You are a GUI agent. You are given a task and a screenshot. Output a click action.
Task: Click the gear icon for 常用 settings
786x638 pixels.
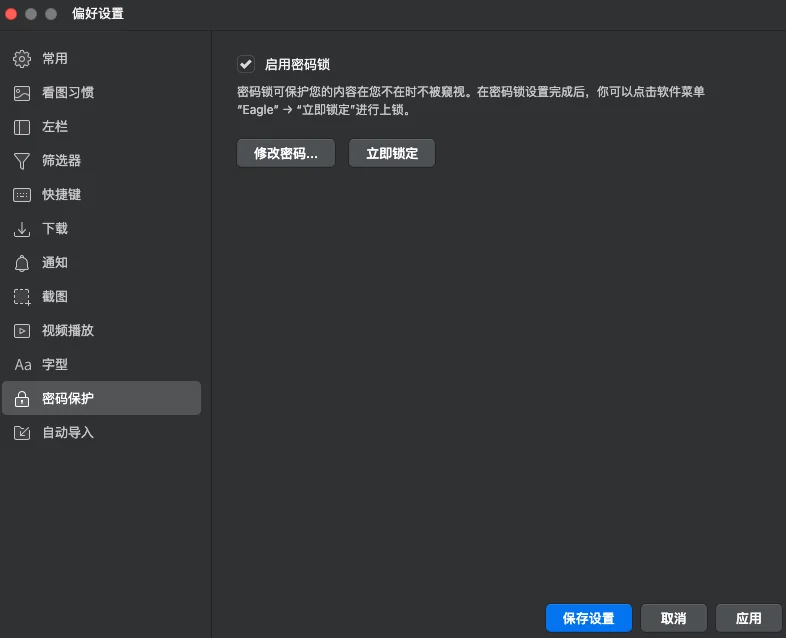[22, 59]
